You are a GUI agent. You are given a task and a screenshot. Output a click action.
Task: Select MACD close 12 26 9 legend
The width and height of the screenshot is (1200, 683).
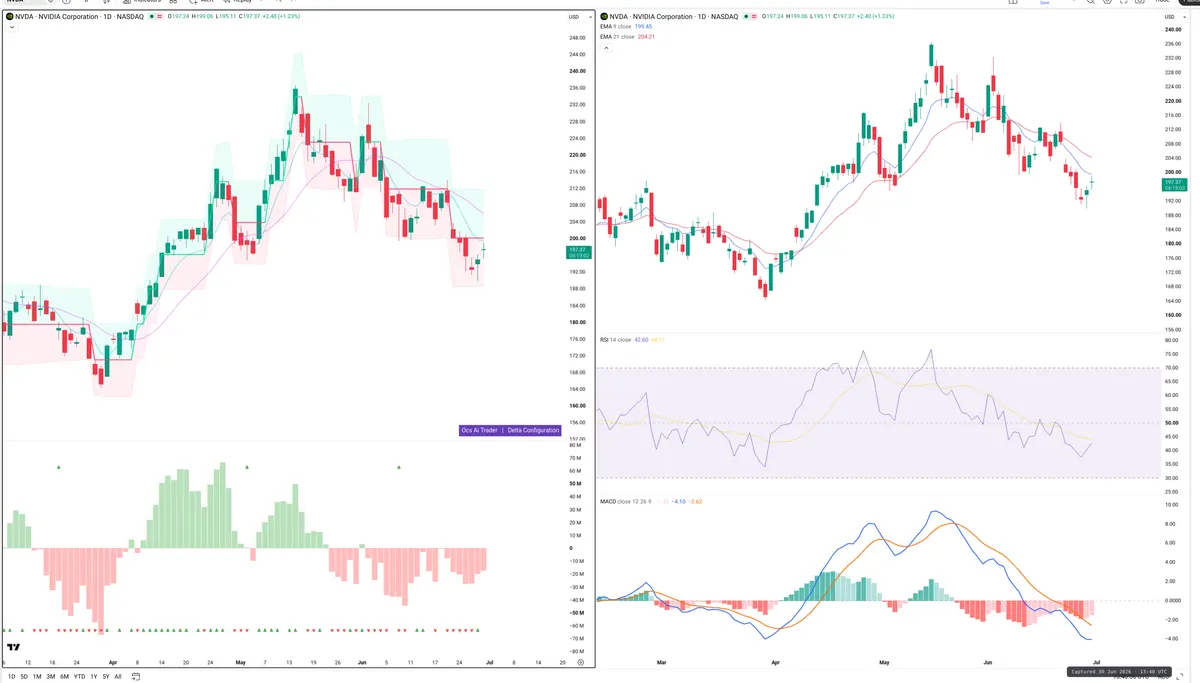(625, 501)
